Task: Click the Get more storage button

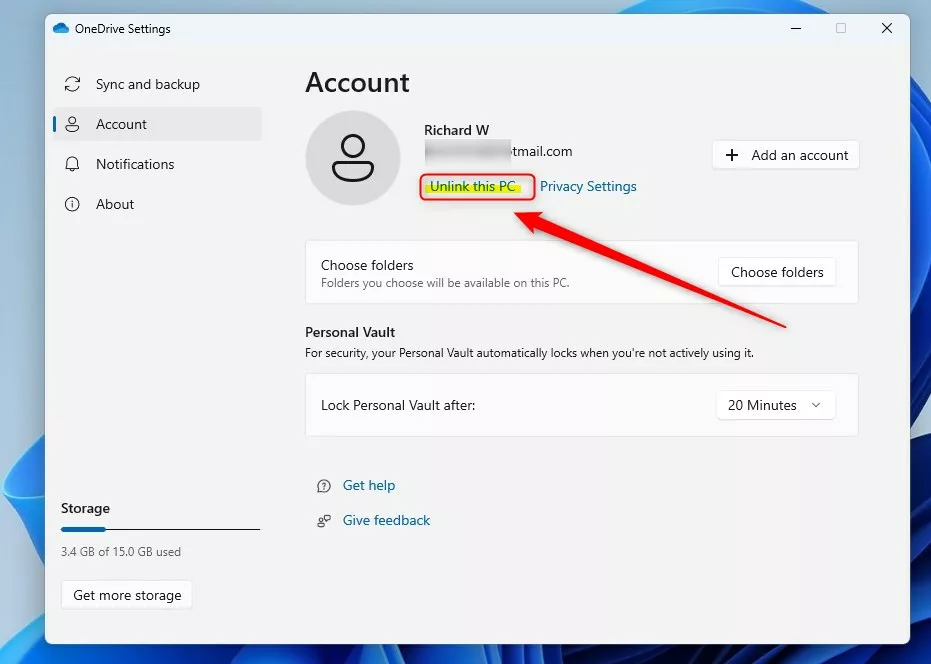Action: pyautogui.click(x=126, y=595)
